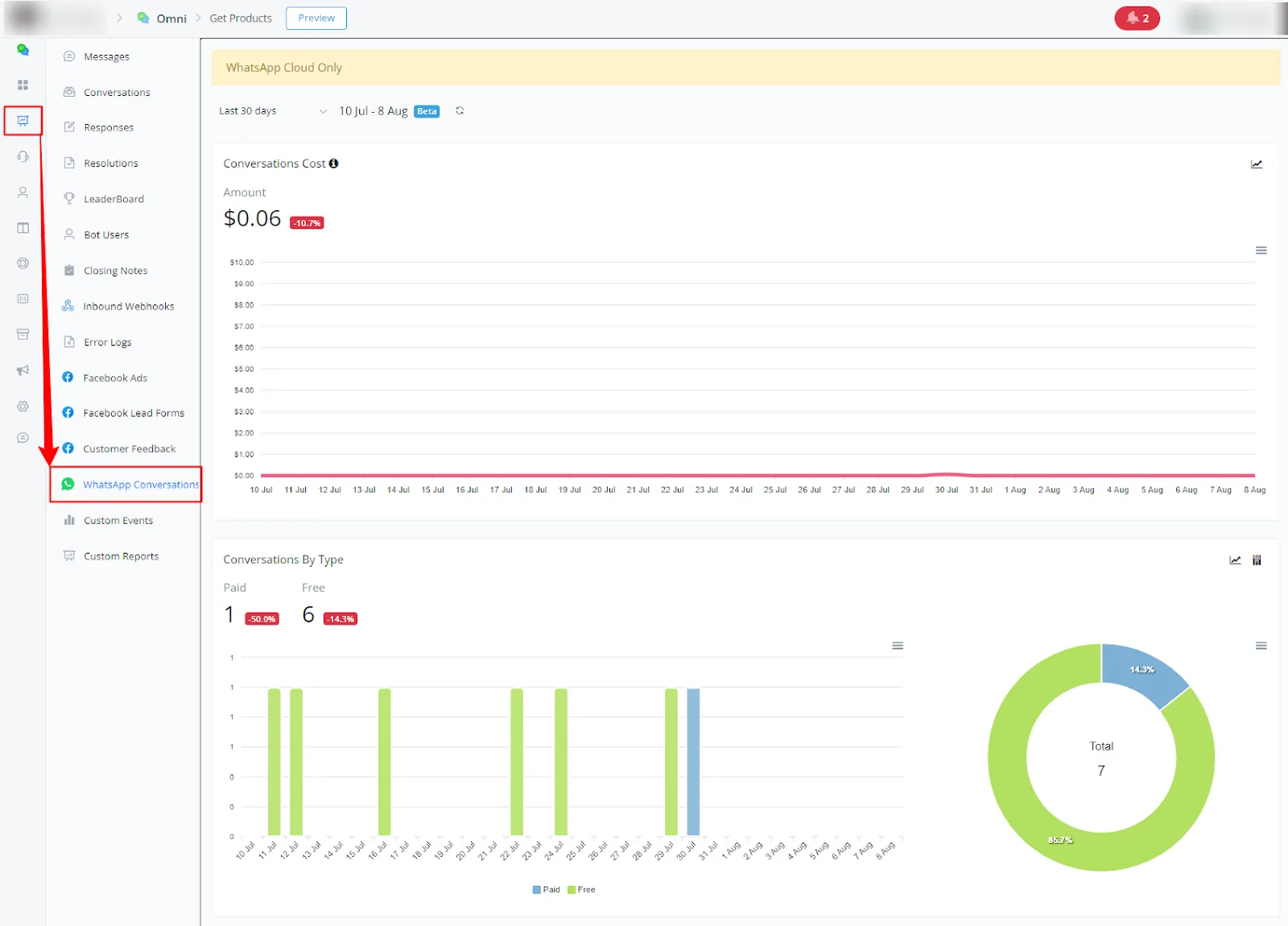Image resolution: width=1288 pixels, height=926 pixels.
Task: Open Conversations Cost chart hamburger menu
Action: point(1261,250)
